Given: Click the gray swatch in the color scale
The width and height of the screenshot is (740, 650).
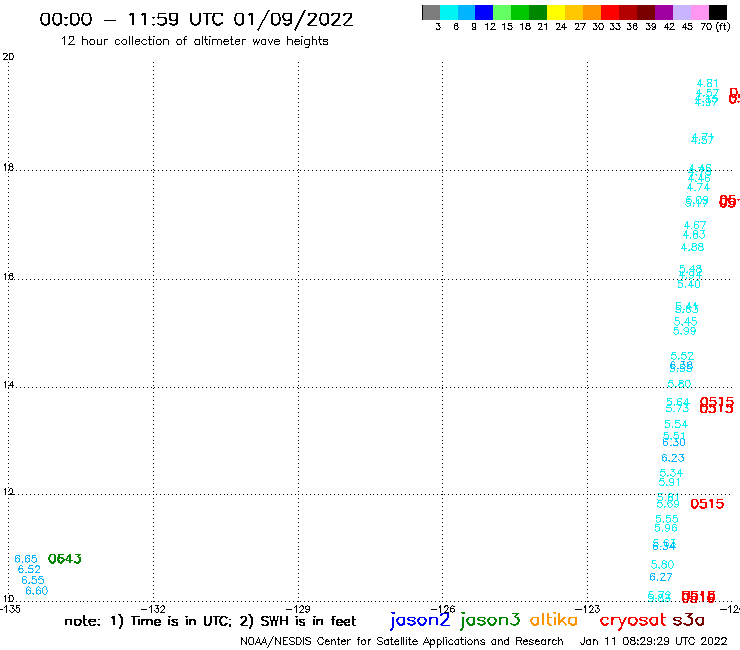Looking at the screenshot, I should [x=431, y=12].
